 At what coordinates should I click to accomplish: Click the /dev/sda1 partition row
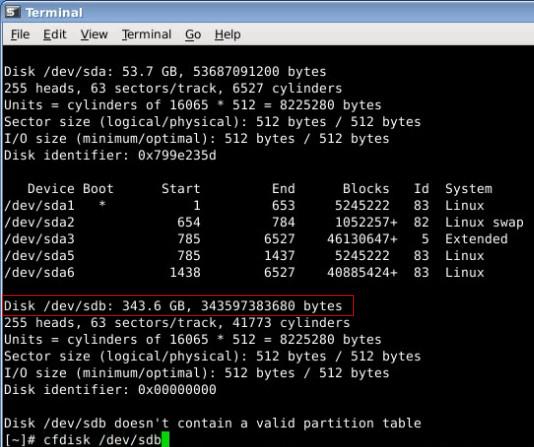click(244, 205)
